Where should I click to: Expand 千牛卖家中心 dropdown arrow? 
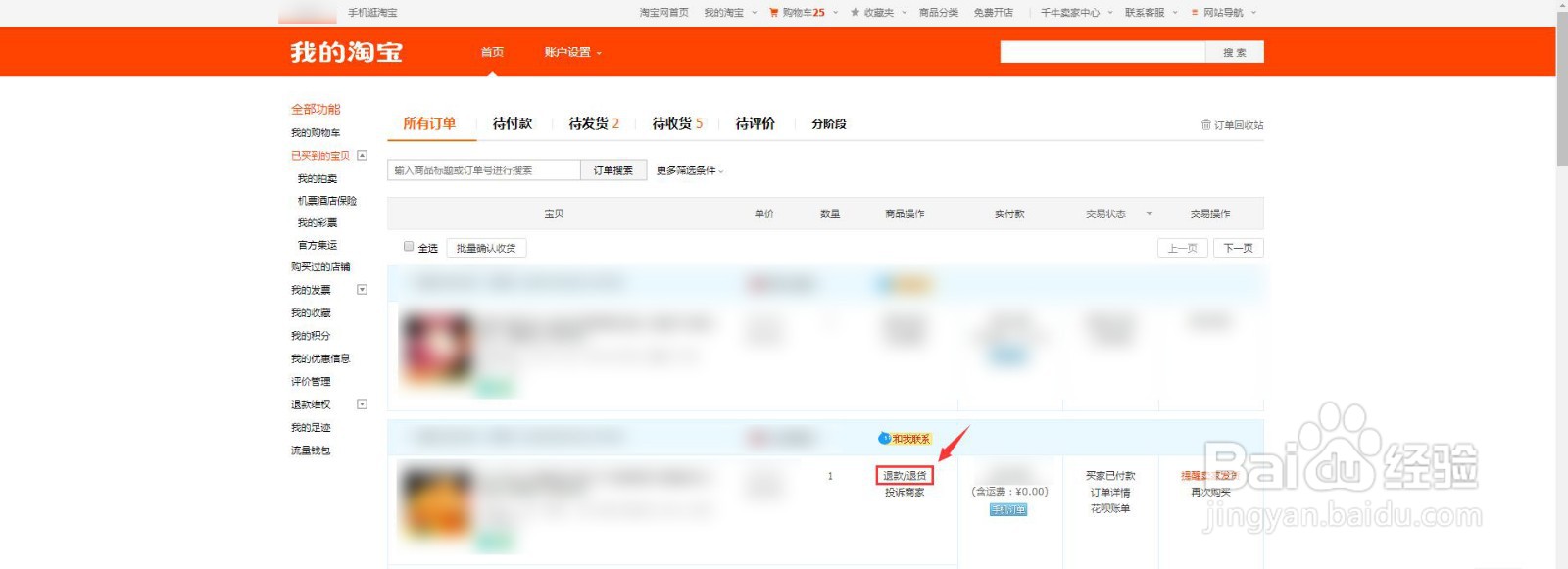[1110, 13]
